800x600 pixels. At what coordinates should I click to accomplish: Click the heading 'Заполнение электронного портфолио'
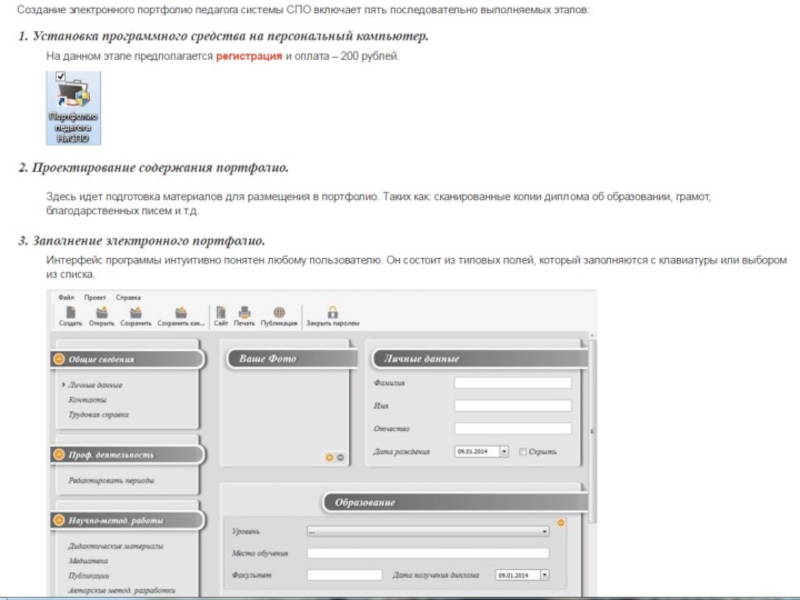click(148, 241)
